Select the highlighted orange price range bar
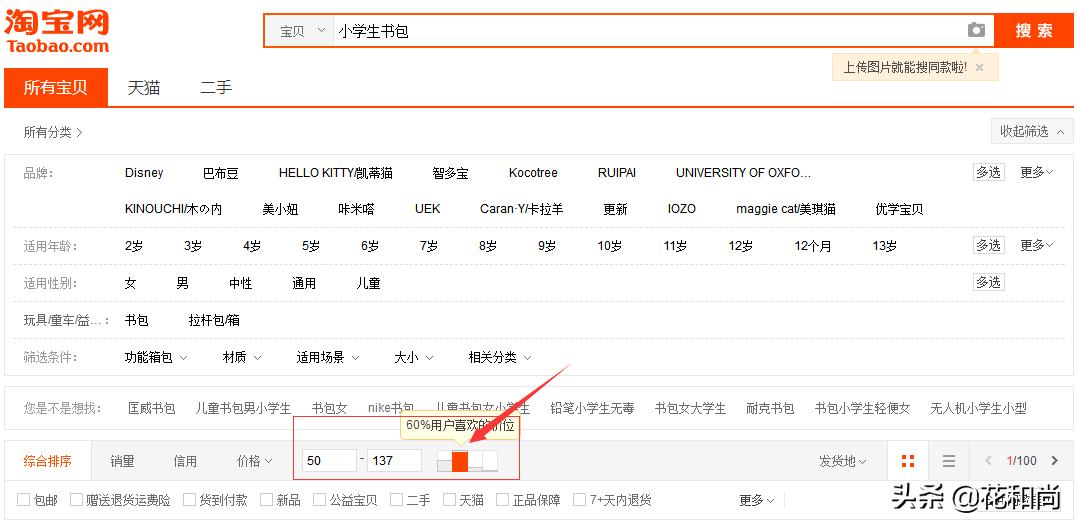Screen dimensions: 1077x526 460,461
